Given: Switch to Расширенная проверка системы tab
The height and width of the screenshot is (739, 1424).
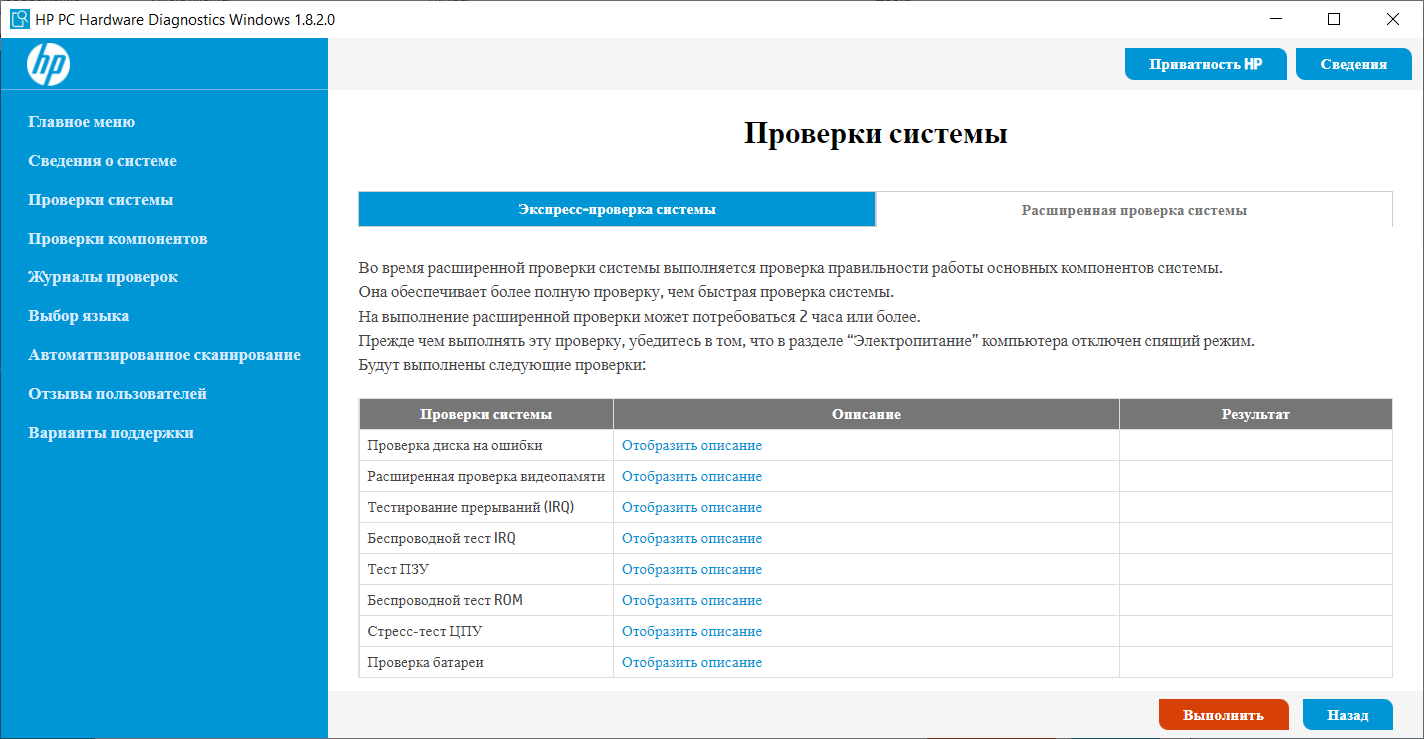Looking at the screenshot, I should click(x=1133, y=211).
